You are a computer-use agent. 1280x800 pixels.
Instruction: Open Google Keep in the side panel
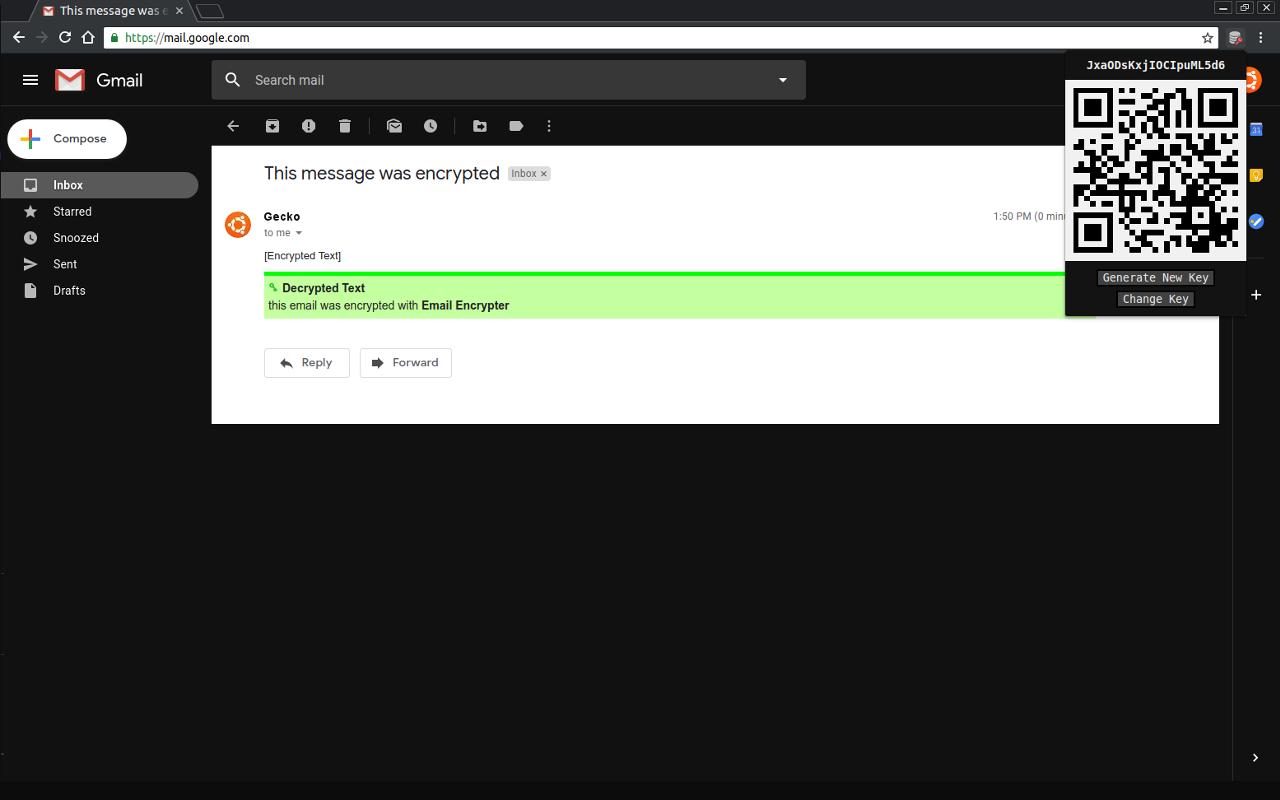coord(1255,175)
